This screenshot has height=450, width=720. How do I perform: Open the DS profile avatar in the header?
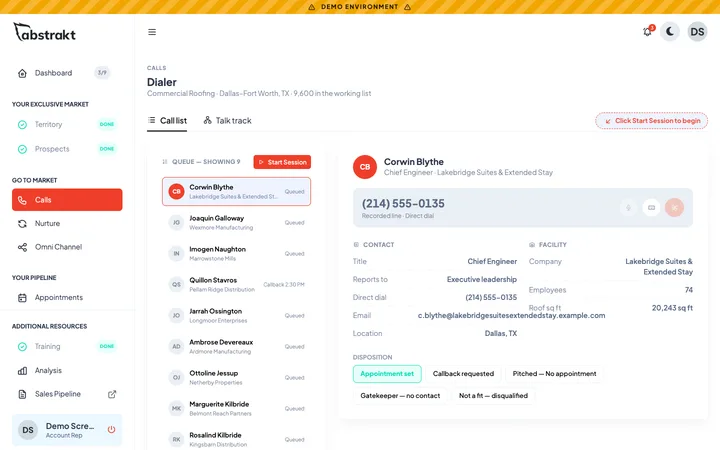click(697, 32)
